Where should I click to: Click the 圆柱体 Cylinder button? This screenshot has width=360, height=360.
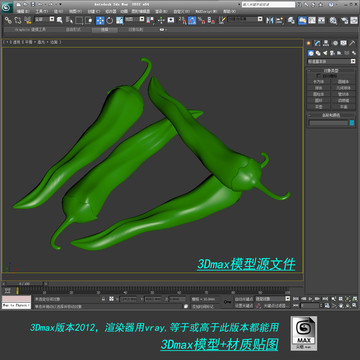point(319,94)
